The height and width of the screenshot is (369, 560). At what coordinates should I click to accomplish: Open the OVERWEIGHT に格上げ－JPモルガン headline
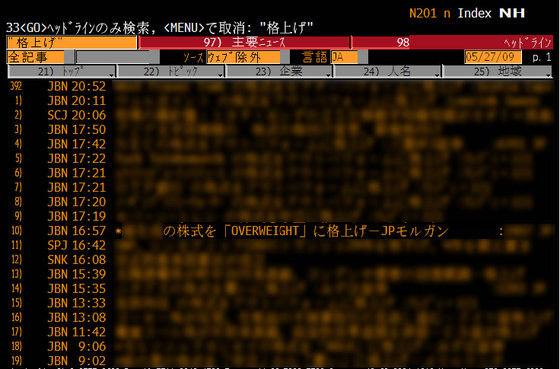point(280,231)
